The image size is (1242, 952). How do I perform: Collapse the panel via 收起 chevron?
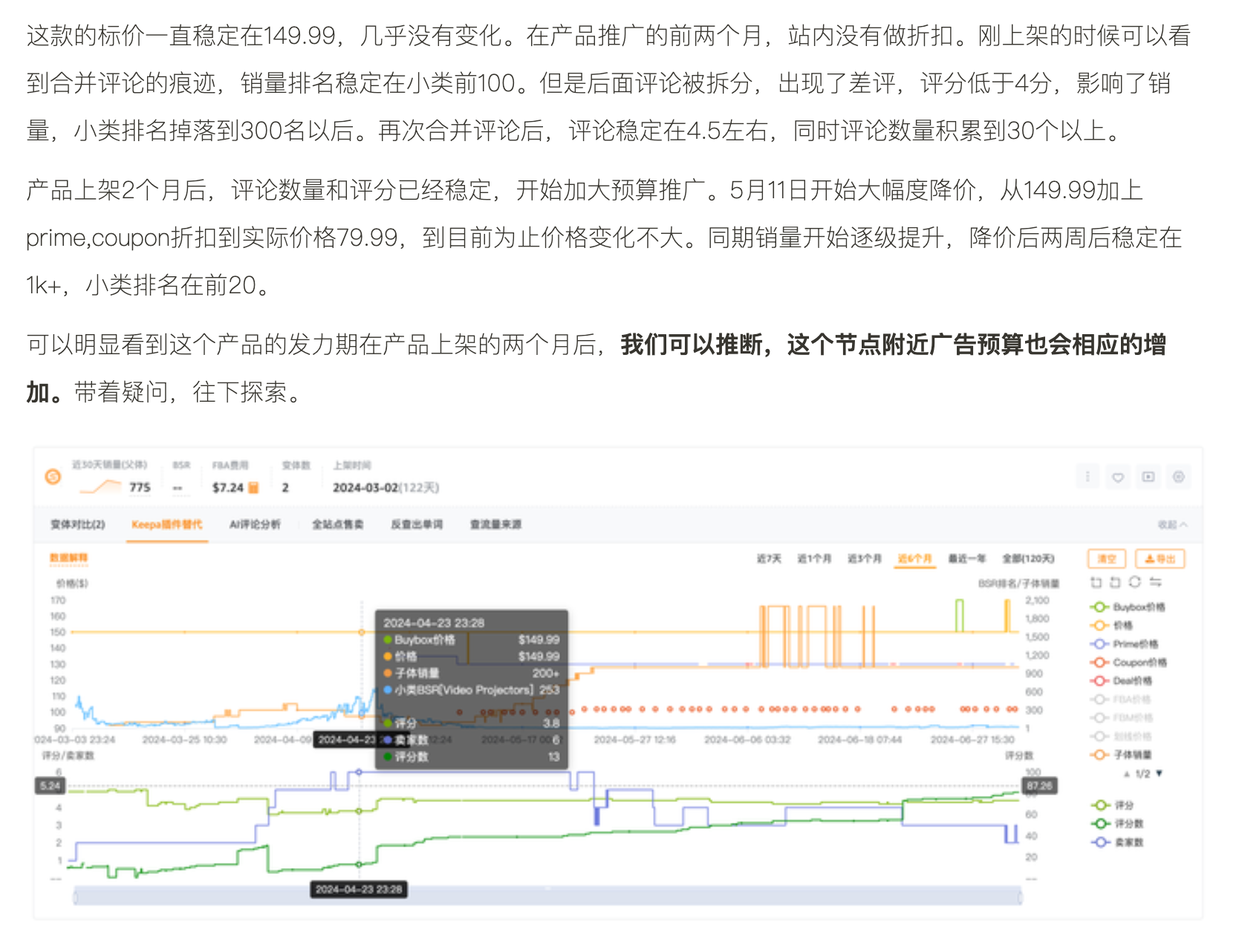pos(1172,524)
